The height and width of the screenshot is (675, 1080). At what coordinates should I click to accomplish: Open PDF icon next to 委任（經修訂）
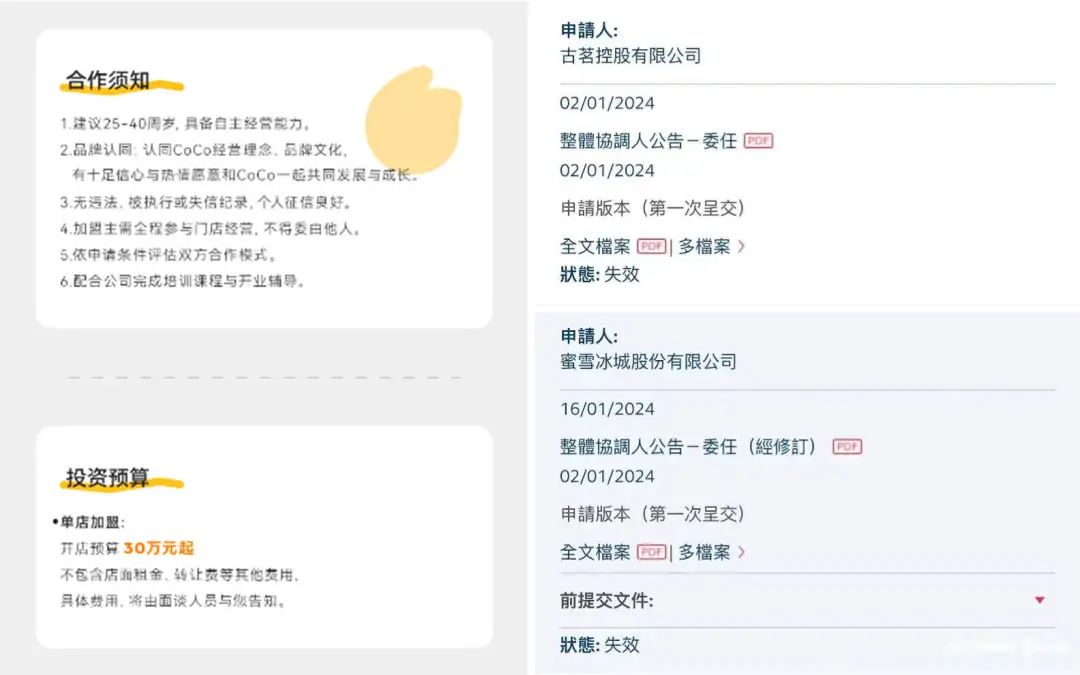[x=847, y=447]
